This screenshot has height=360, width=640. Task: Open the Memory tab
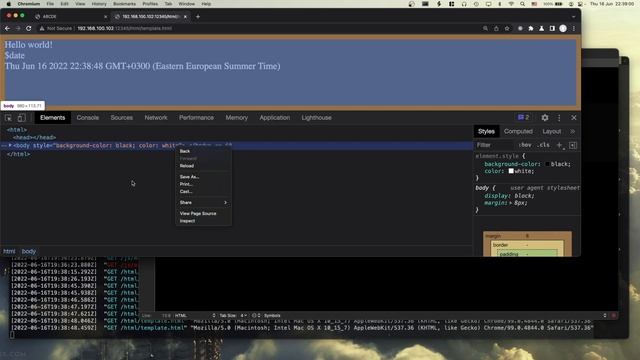[x=237, y=118]
